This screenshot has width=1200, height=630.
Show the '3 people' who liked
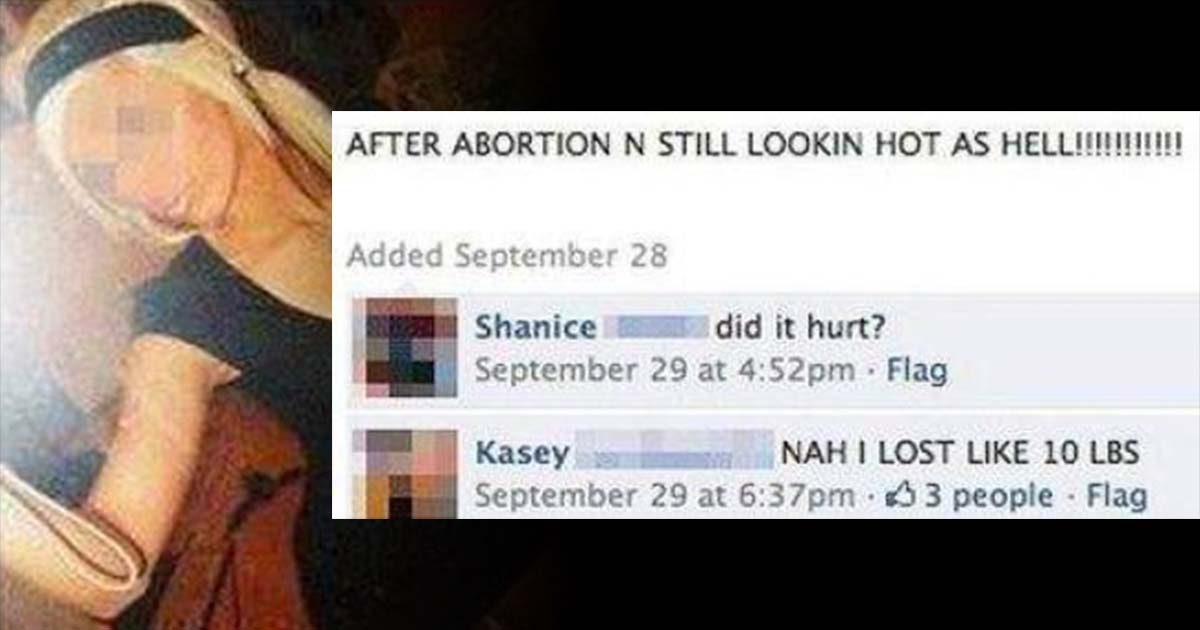(x=988, y=495)
